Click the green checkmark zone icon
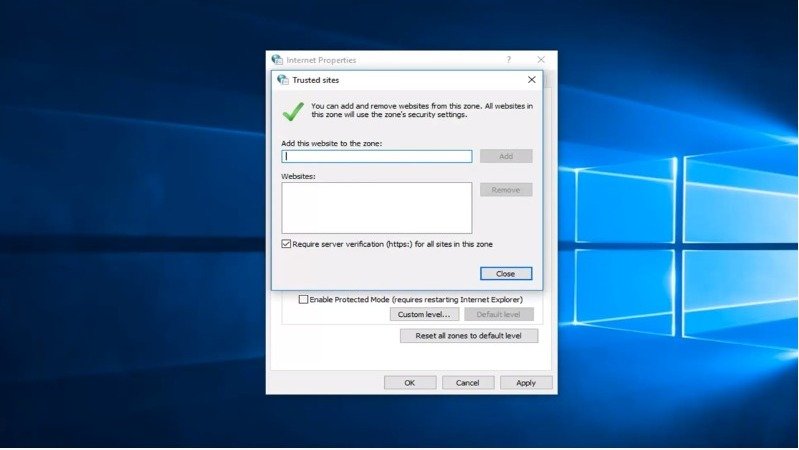Screen dimensions: 799x450 [293, 109]
